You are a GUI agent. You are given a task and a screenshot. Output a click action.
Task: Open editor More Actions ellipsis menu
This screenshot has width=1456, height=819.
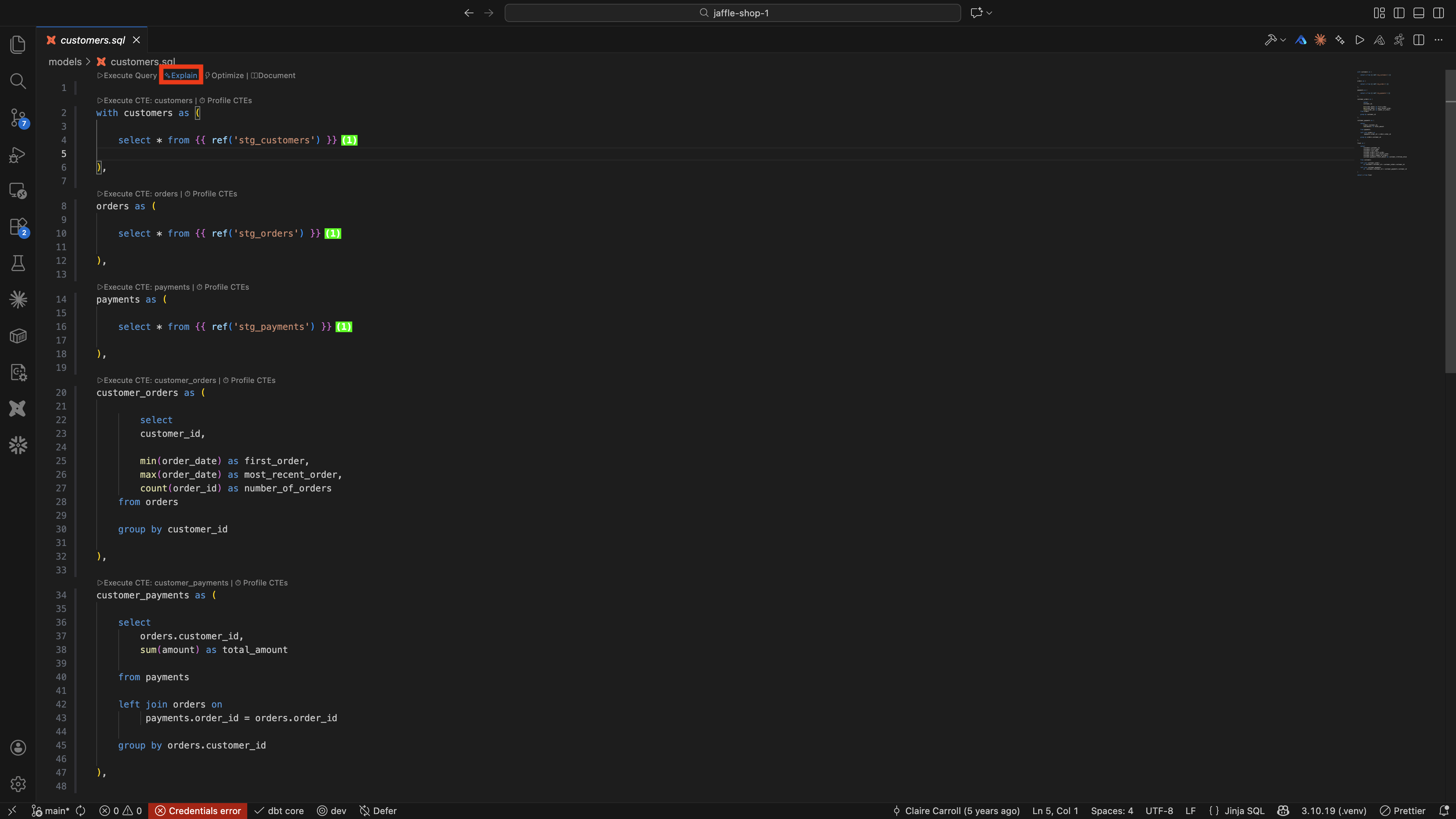(x=1439, y=40)
